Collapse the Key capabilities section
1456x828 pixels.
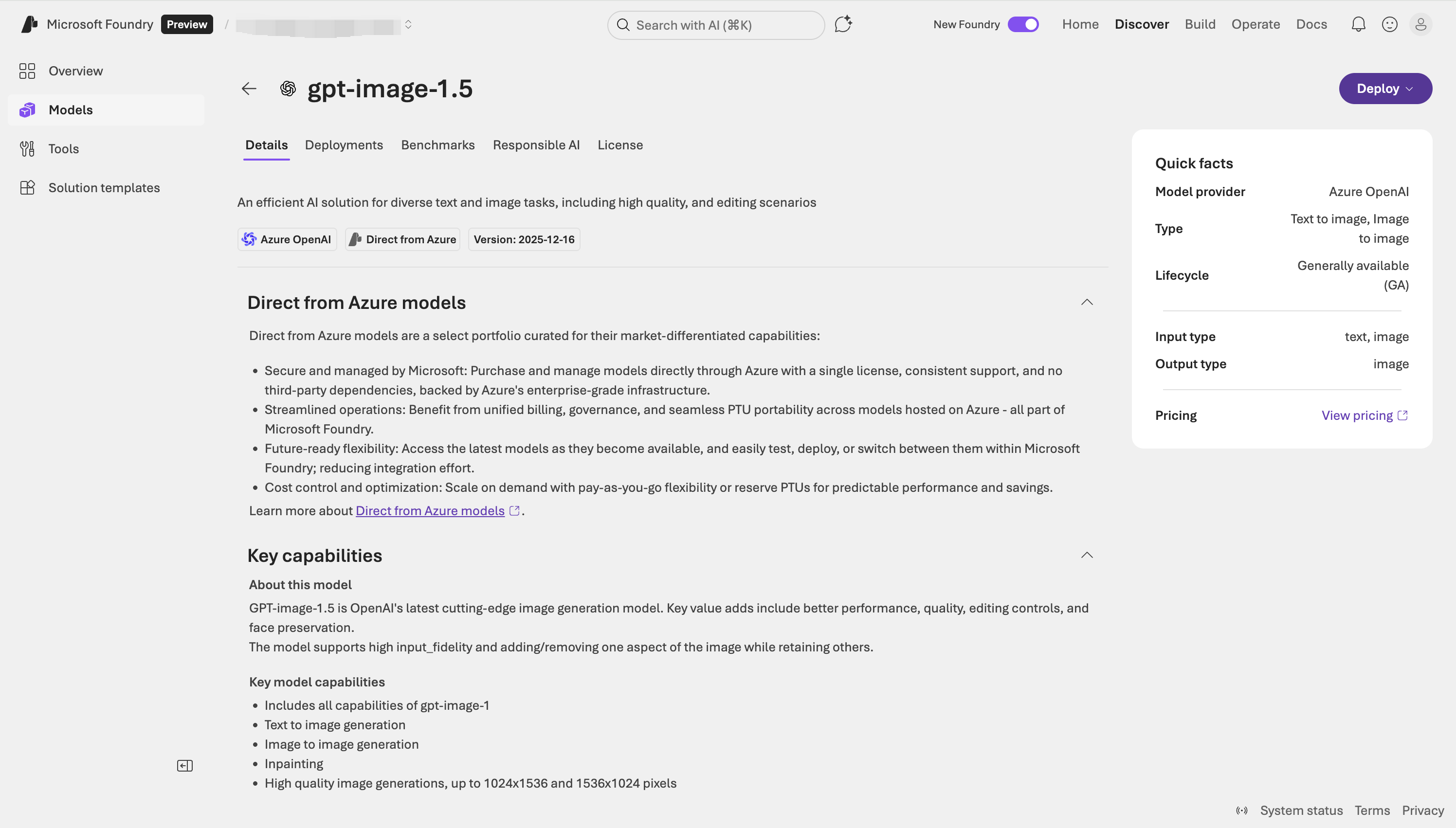[1086, 555]
